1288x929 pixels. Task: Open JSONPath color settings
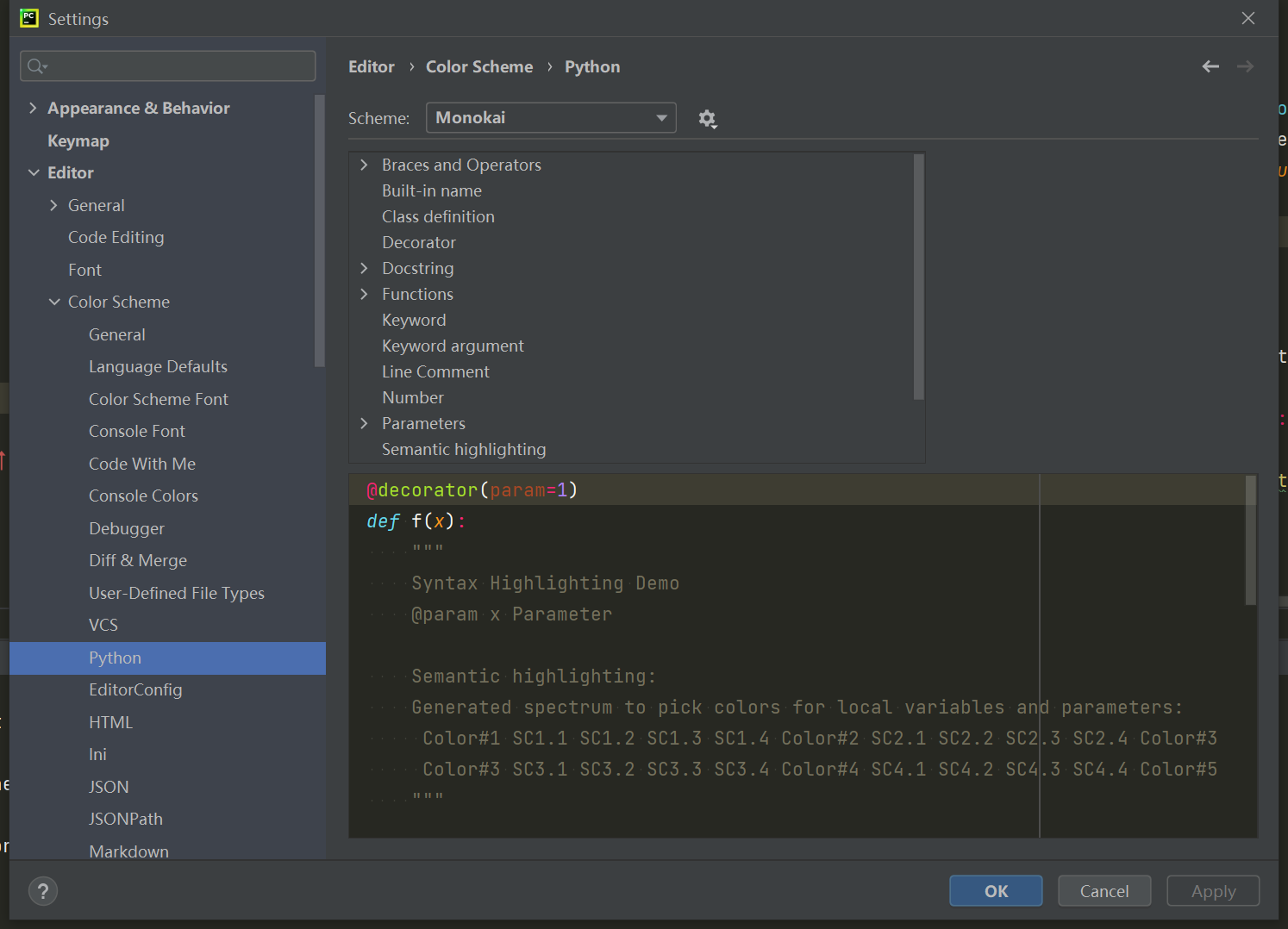pyautogui.click(x=126, y=819)
